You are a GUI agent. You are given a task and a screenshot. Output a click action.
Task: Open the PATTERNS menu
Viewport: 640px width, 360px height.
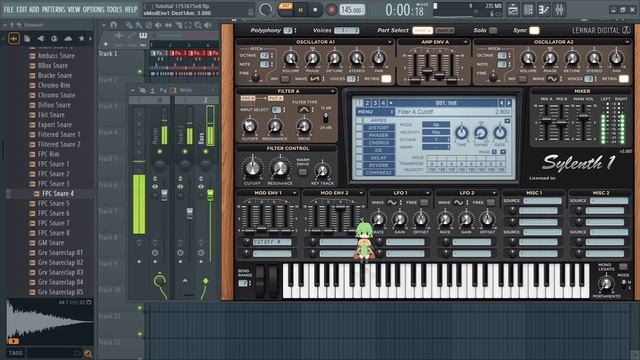point(53,9)
